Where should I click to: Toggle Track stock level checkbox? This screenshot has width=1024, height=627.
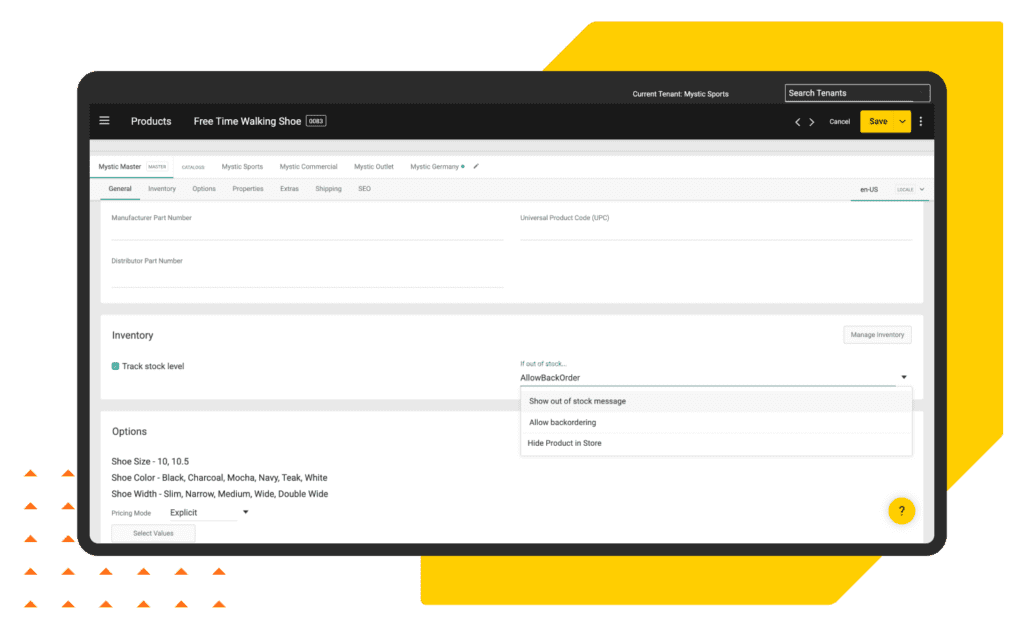[x=116, y=366]
